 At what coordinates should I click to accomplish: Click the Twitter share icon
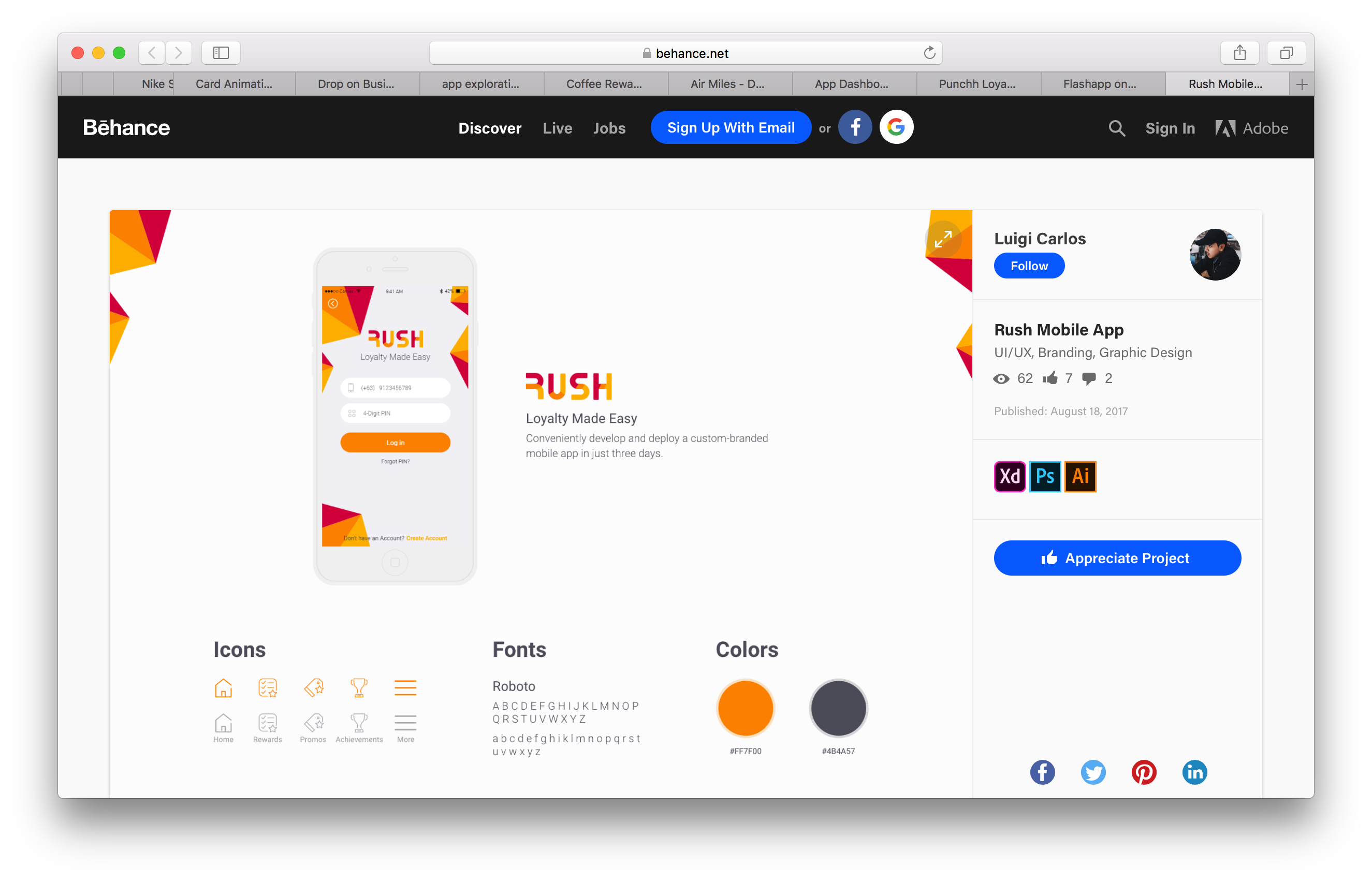tap(1092, 772)
